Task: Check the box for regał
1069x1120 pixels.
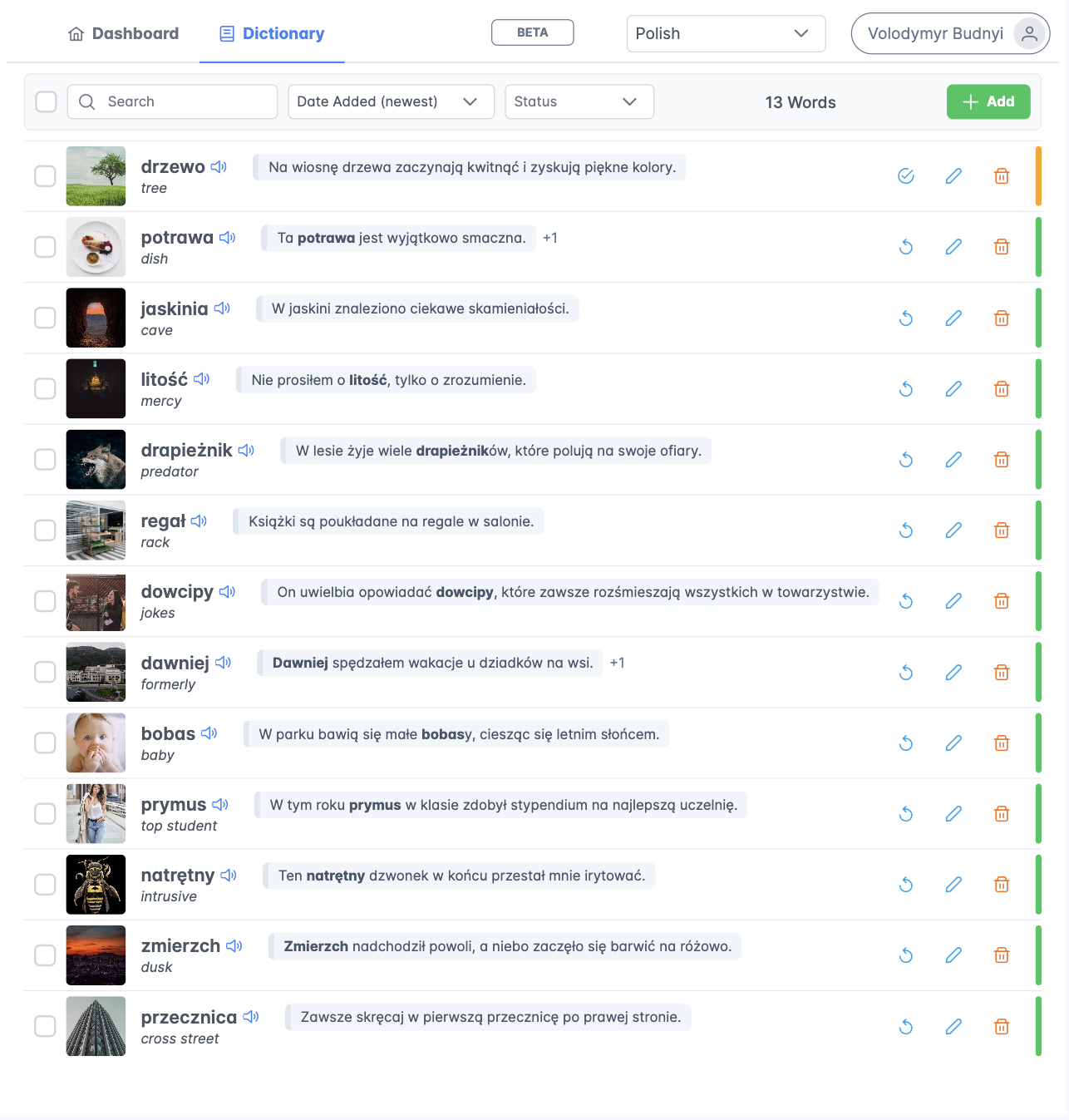Action: [45, 530]
